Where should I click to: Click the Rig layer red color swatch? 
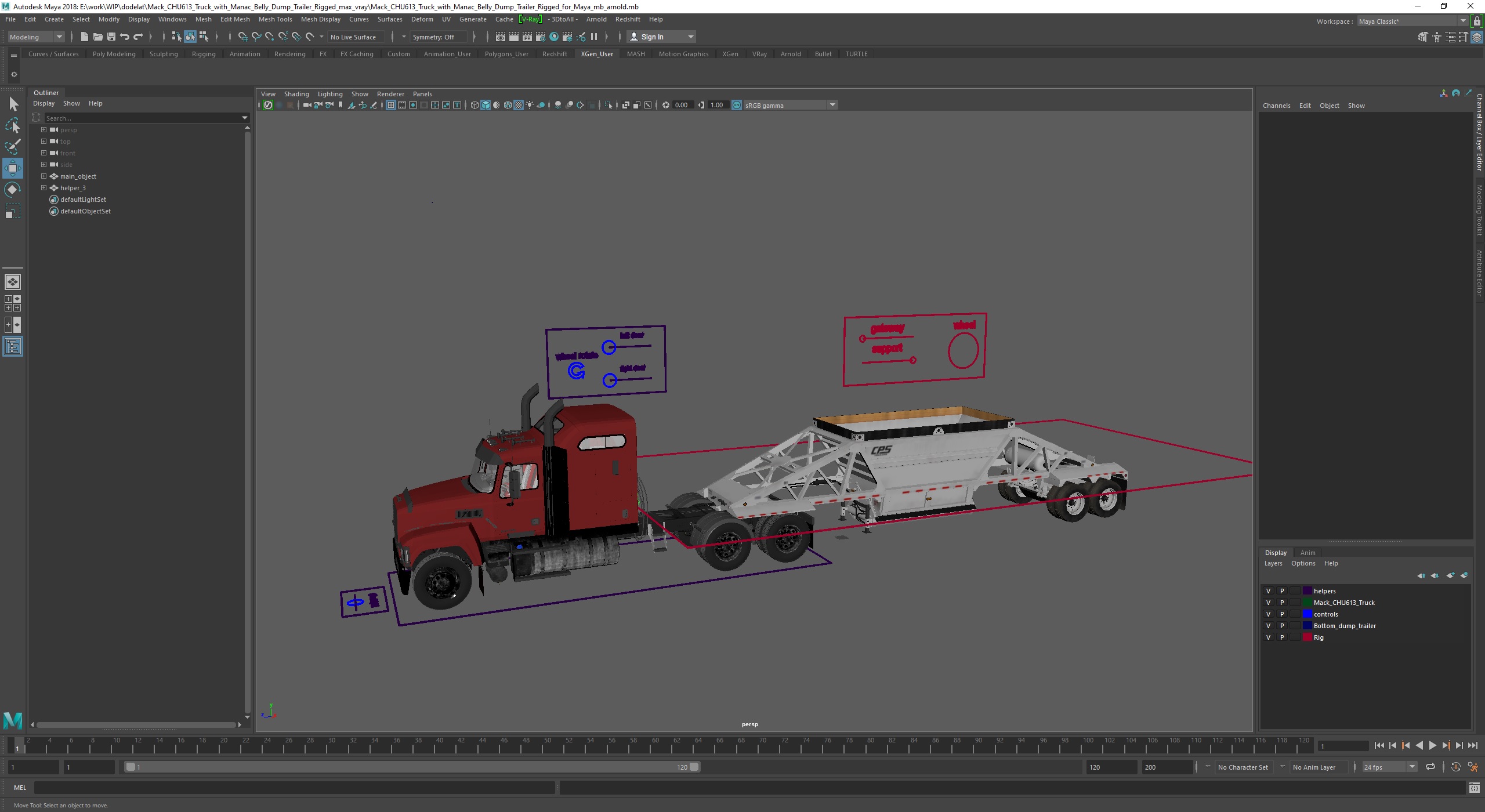[x=1307, y=637]
